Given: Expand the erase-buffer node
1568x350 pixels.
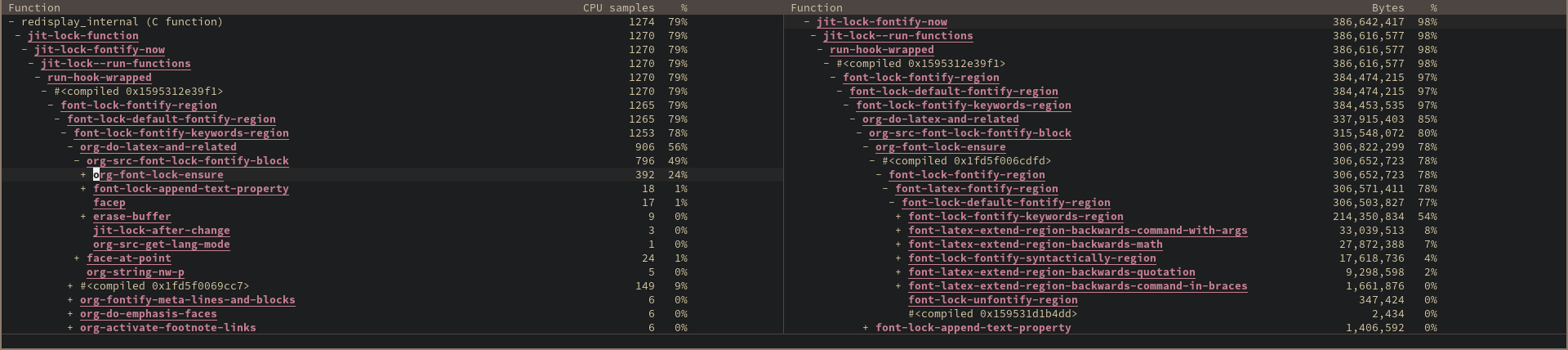Looking at the screenshot, I should pos(83,217).
